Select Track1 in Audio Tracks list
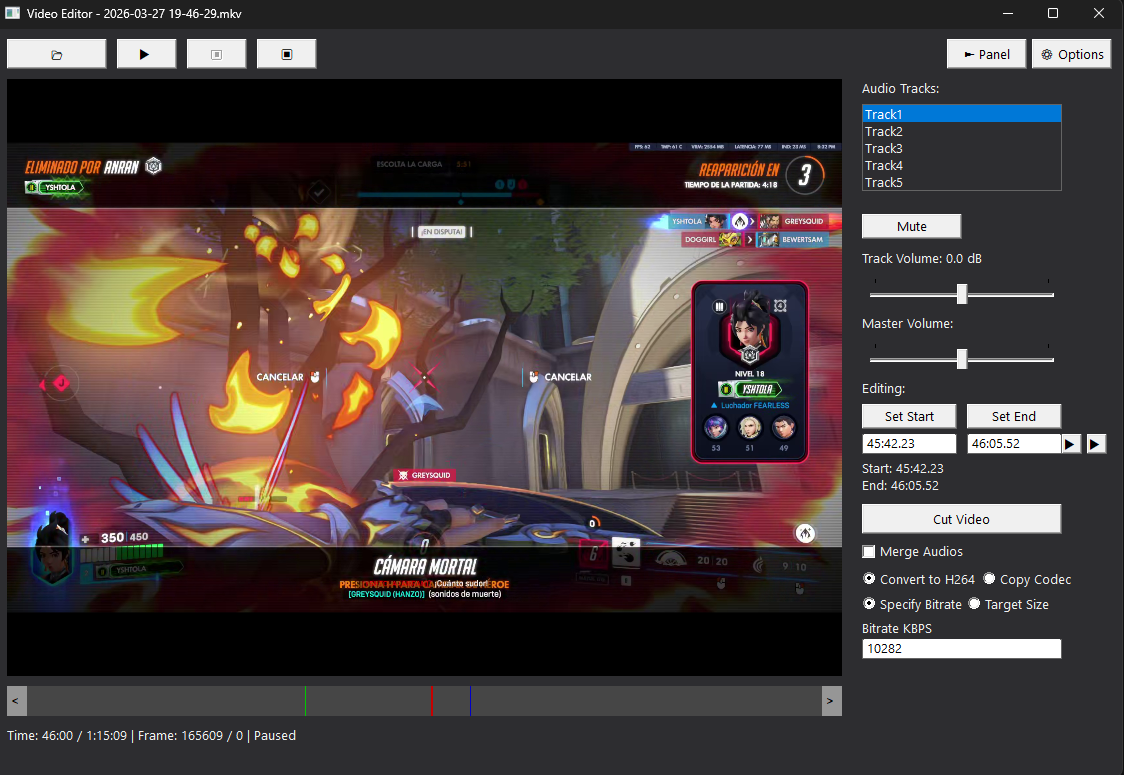 (x=961, y=114)
